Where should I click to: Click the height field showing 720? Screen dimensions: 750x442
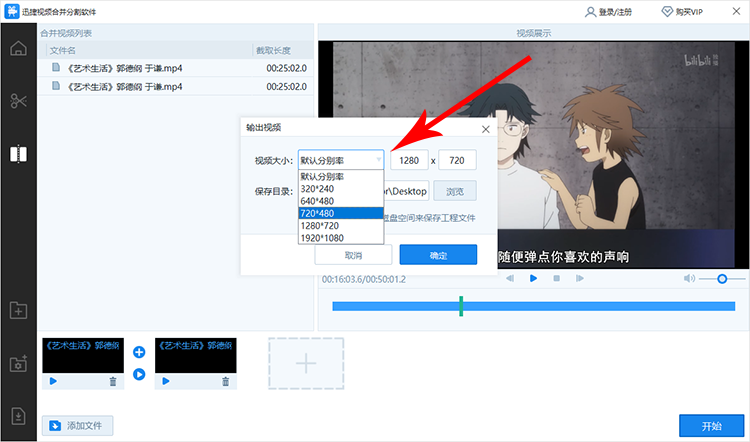[x=457, y=160]
